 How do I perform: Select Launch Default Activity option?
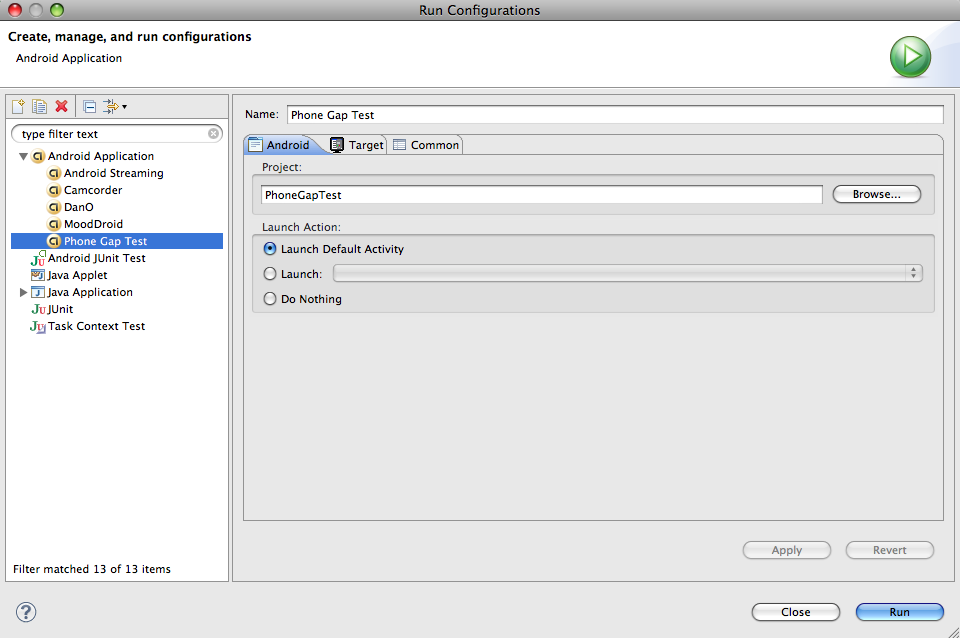coord(269,249)
